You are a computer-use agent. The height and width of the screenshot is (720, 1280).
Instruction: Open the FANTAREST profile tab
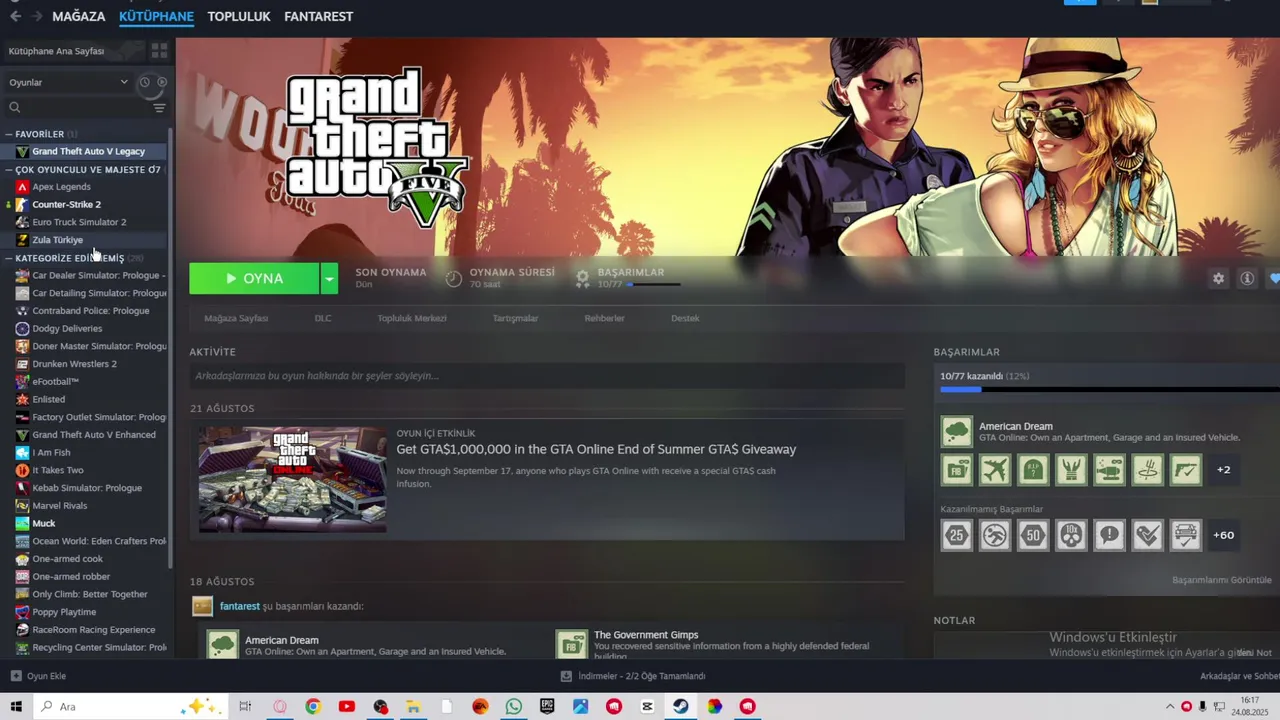coord(318,16)
